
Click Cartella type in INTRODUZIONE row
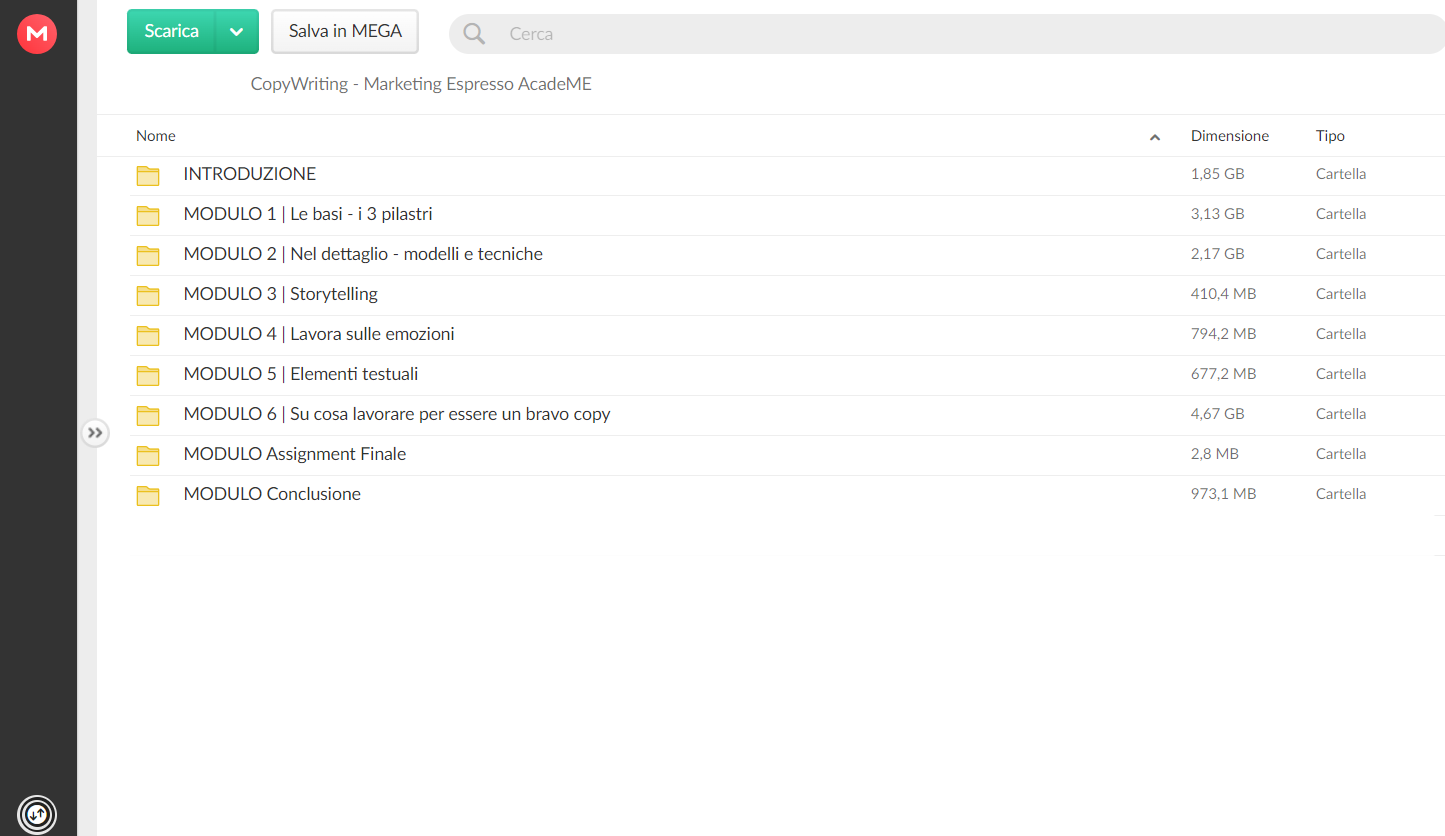pyautogui.click(x=1341, y=174)
